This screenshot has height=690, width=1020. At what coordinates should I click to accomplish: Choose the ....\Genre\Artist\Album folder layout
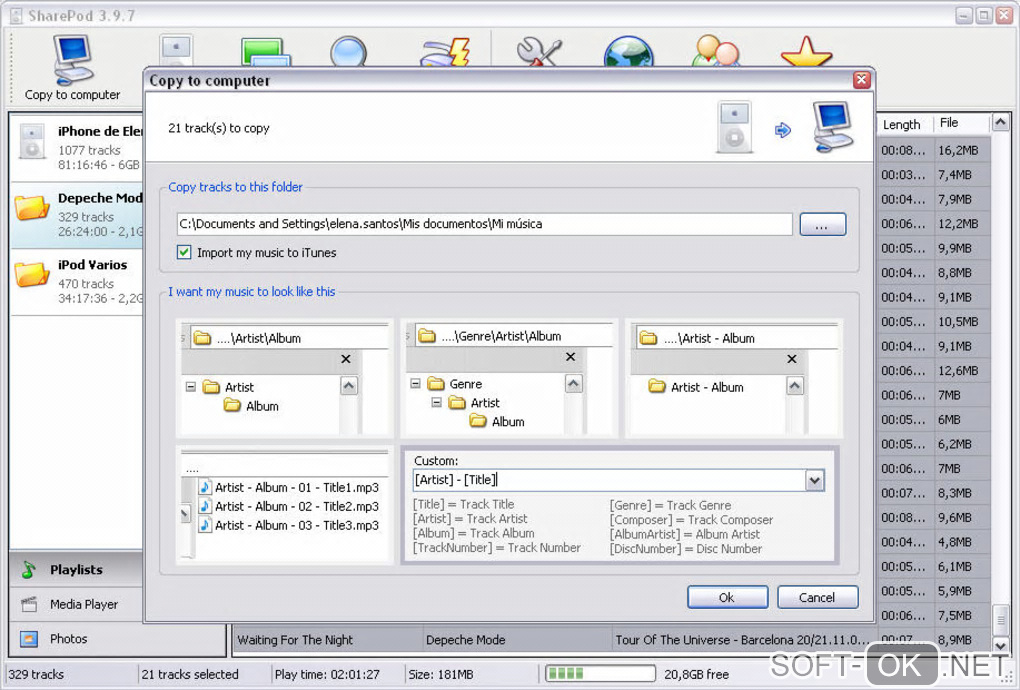click(x=509, y=377)
